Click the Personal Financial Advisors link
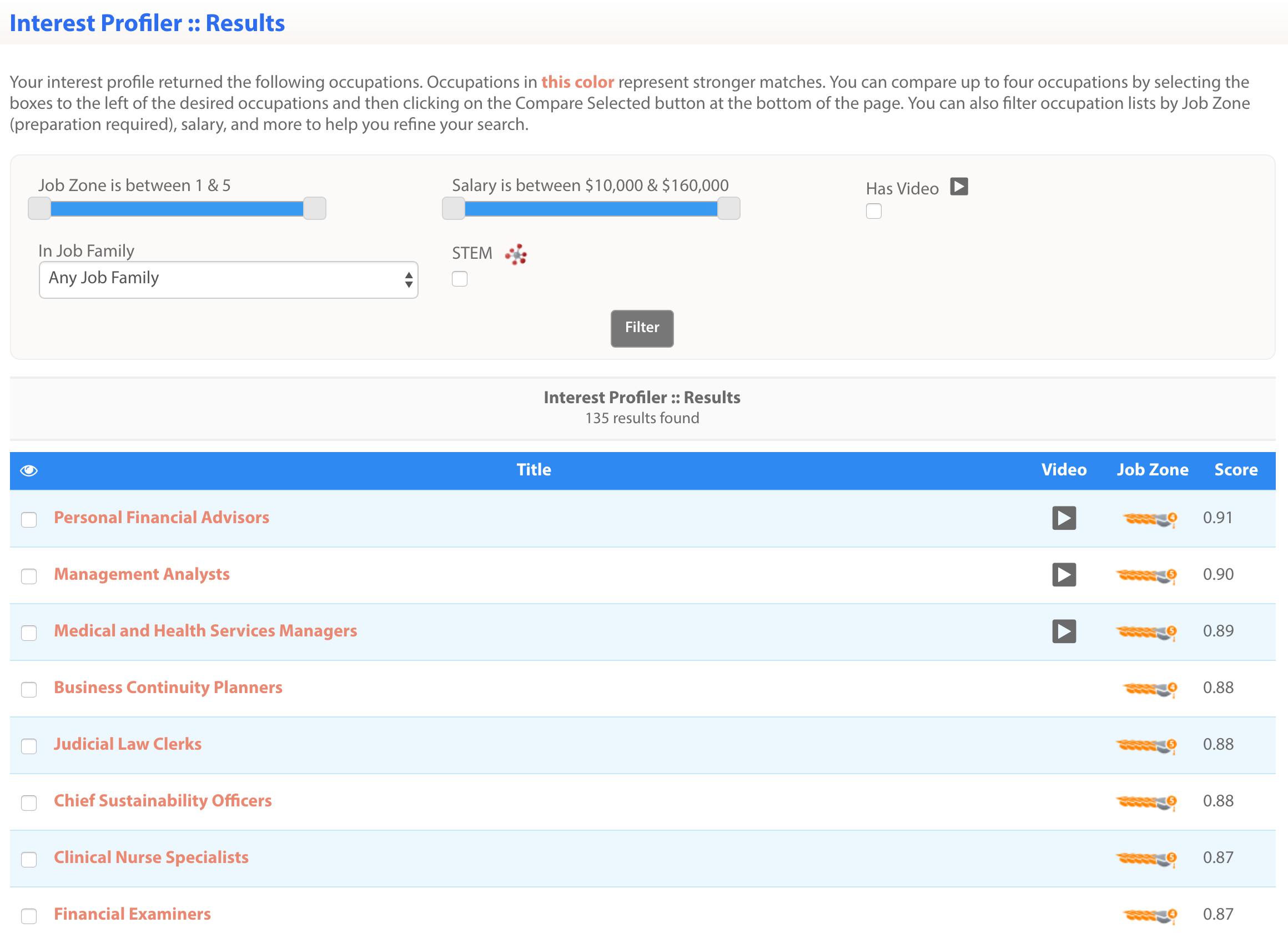Viewport: 1288px width, 943px height. (163, 517)
